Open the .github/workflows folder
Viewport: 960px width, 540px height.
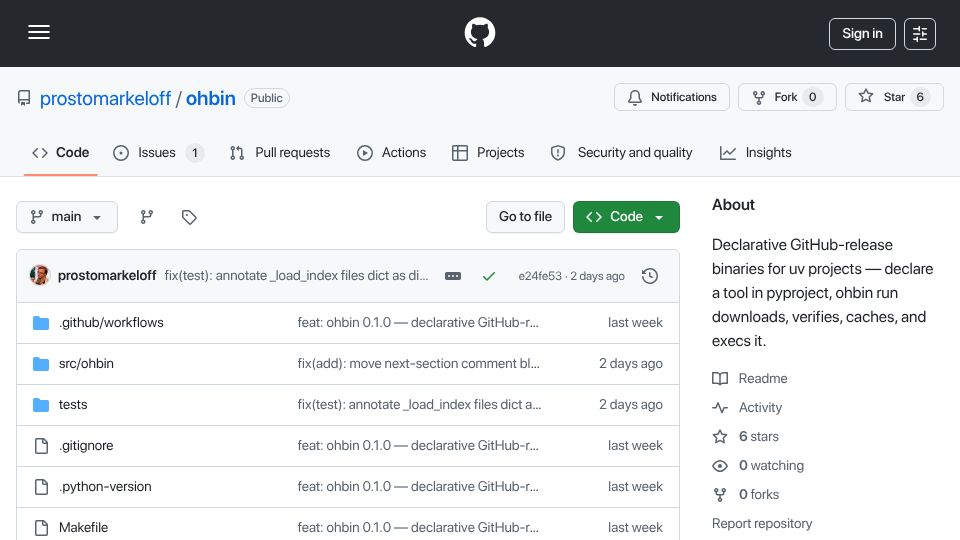coord(111,323)
